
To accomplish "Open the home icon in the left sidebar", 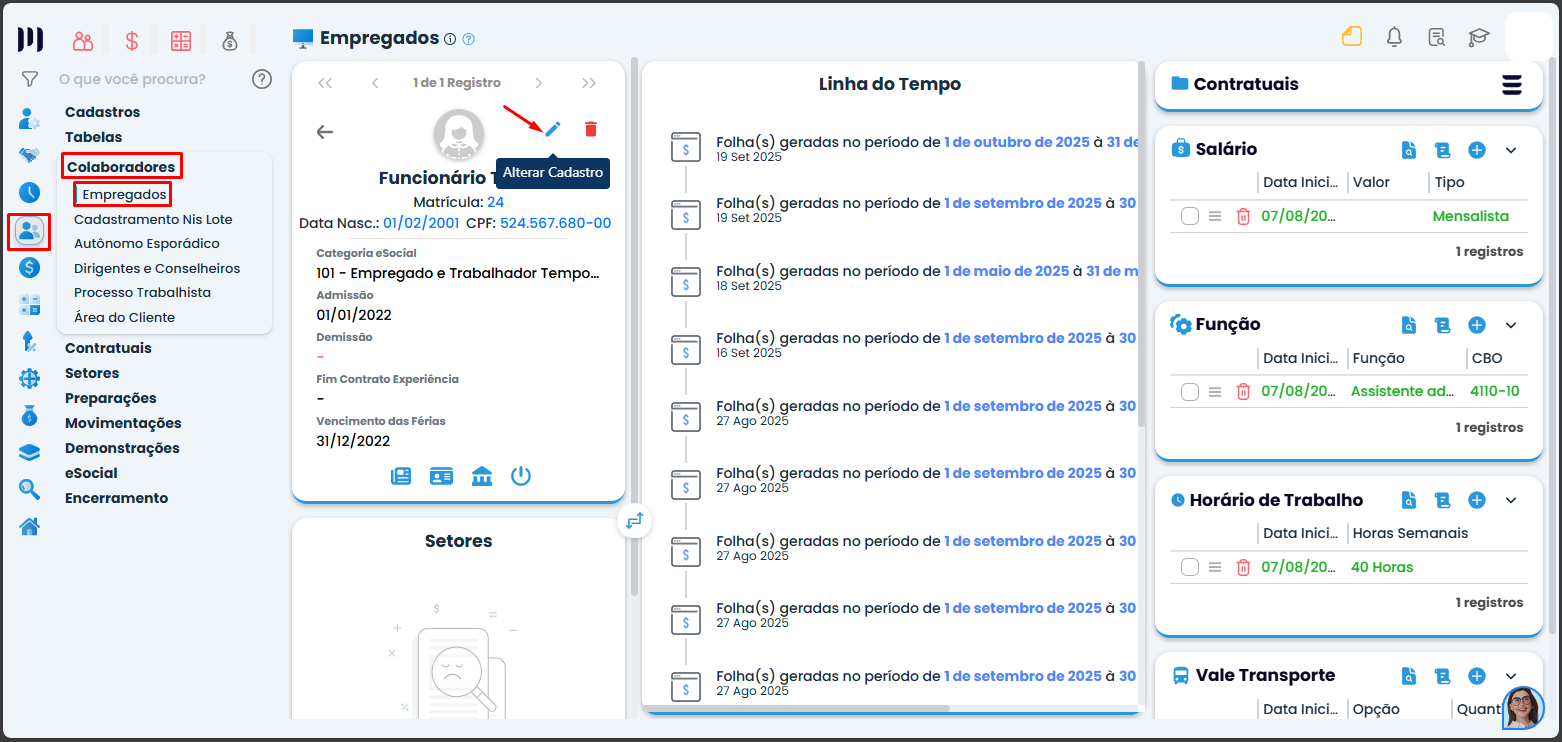I will (30, 526).
